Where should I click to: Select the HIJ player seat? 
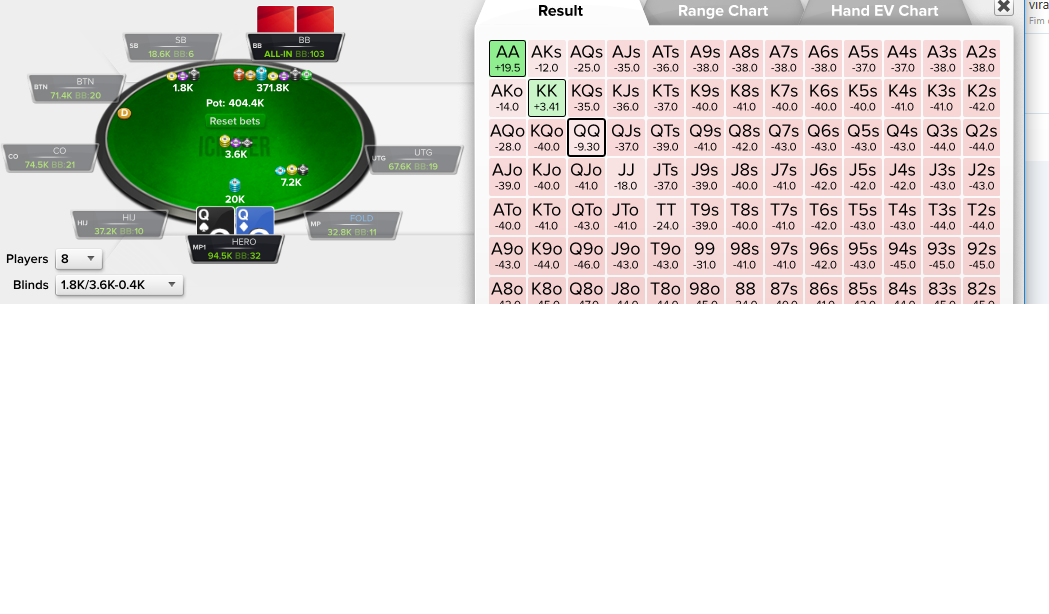(119, 225)
